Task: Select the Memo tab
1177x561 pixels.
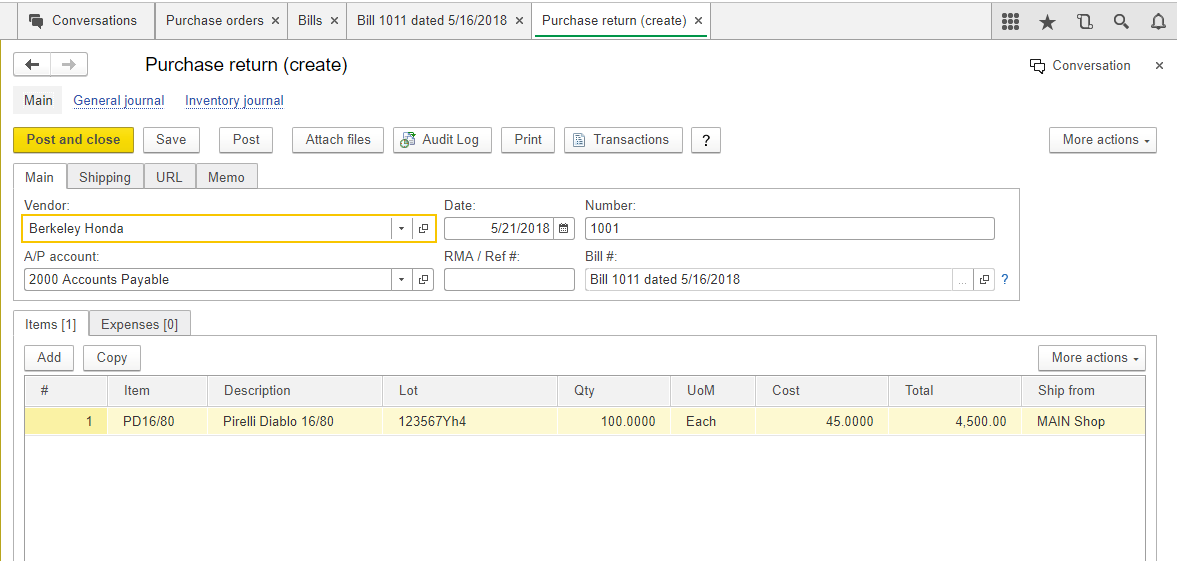Action: pos(227,177)
